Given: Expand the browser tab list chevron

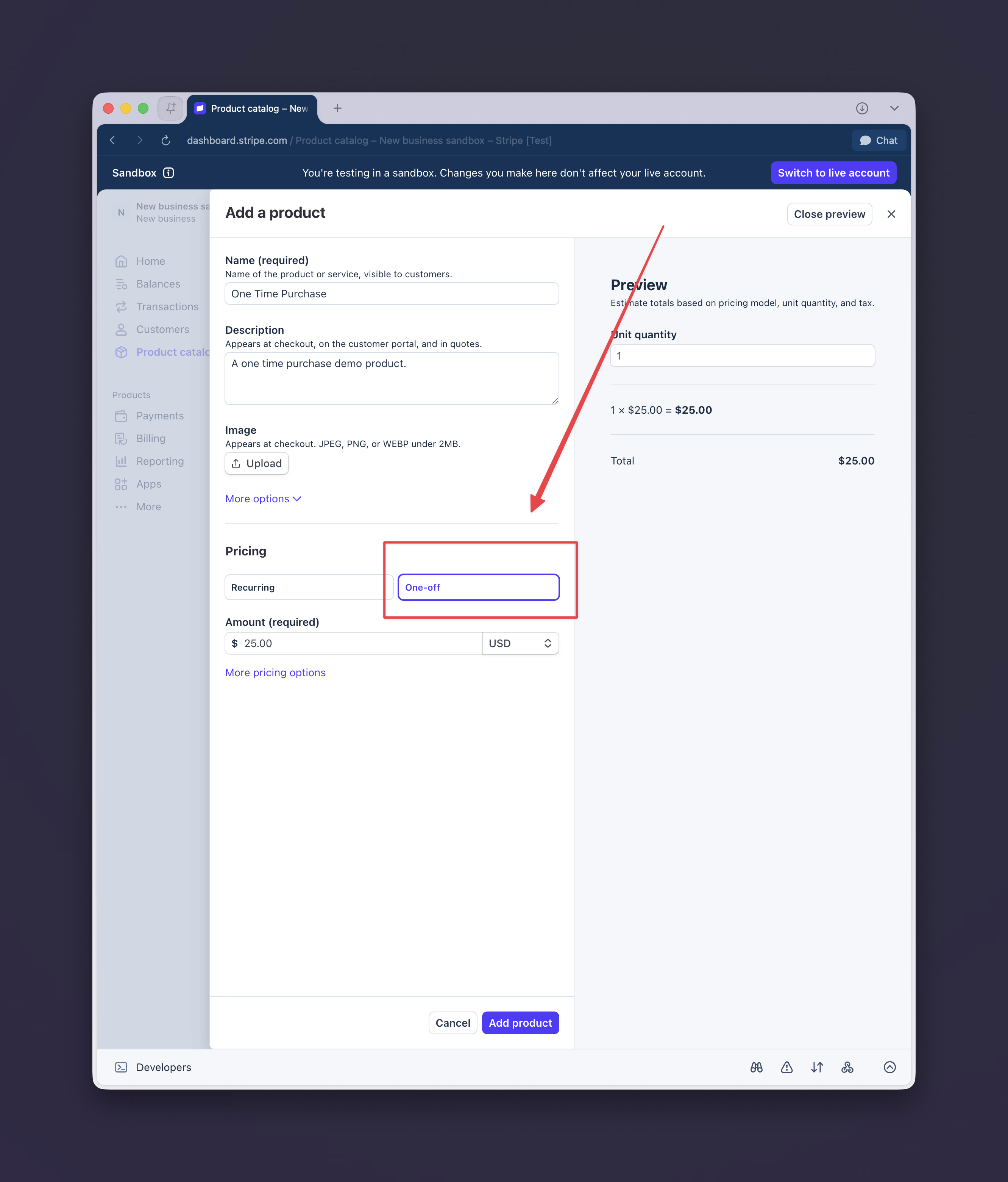Looking at the screenshot, I should [x=894, y=108].
